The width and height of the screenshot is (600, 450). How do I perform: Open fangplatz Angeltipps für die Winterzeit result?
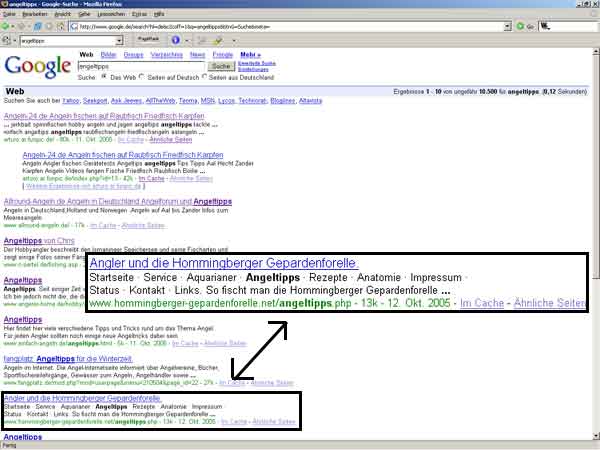pyautogui.click(x=68, y=359)
